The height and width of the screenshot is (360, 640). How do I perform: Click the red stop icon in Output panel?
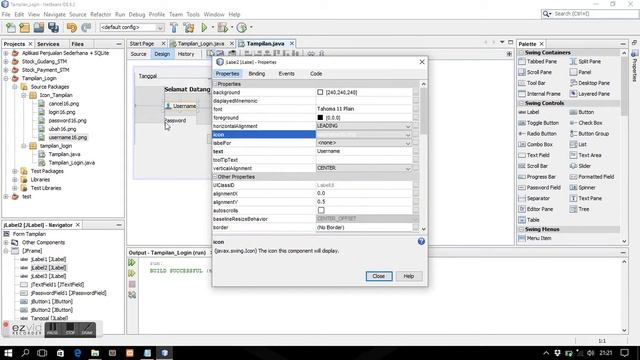[132, 284]
